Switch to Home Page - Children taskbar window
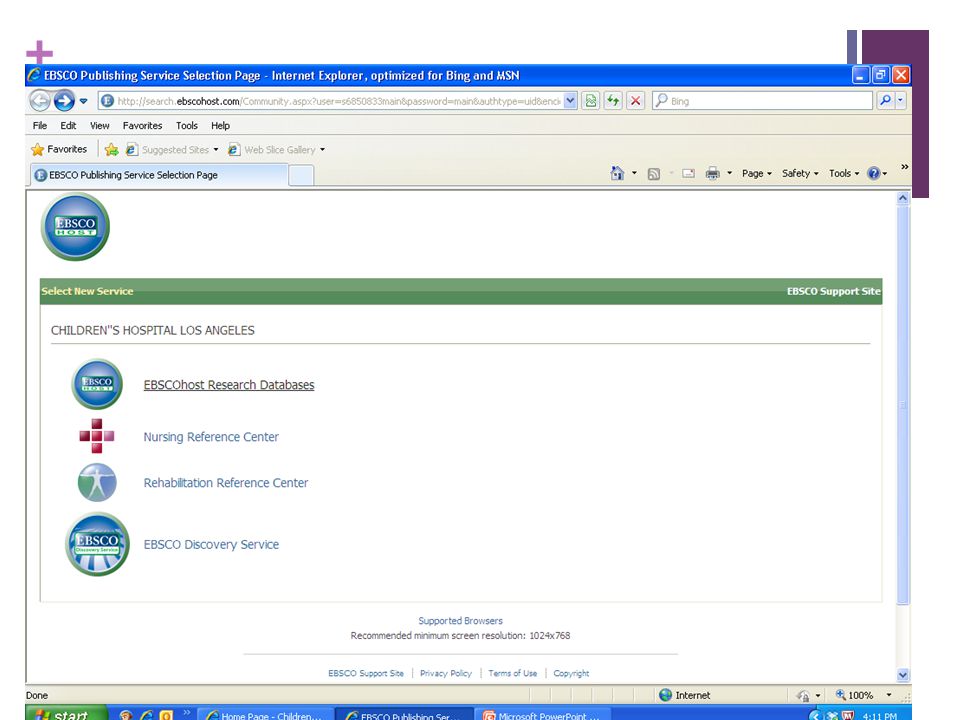Screen dimensions: 960x720 click(x=266, y=714)
